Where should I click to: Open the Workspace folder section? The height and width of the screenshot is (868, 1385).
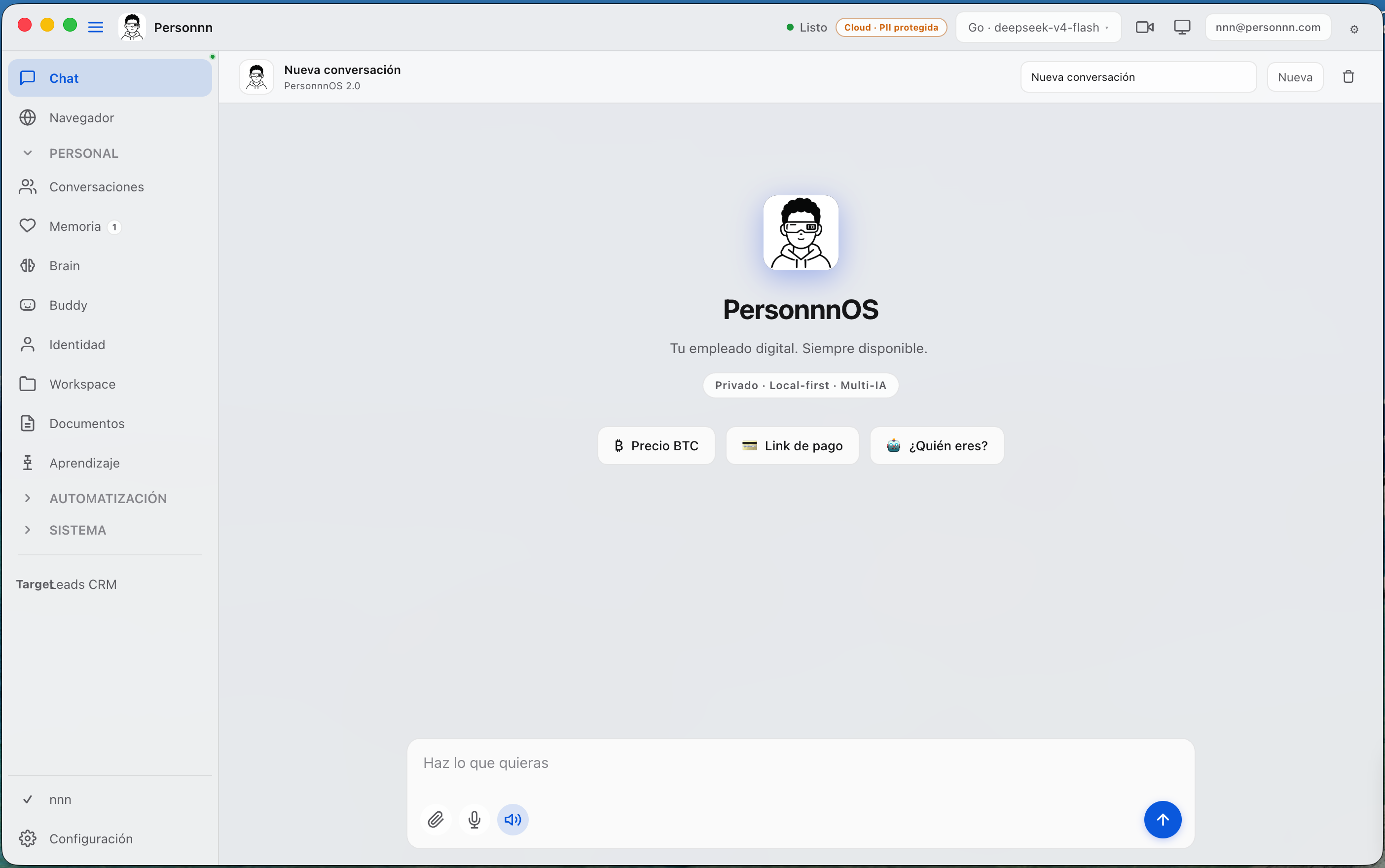pyautogui.click(x=110, y=384)
